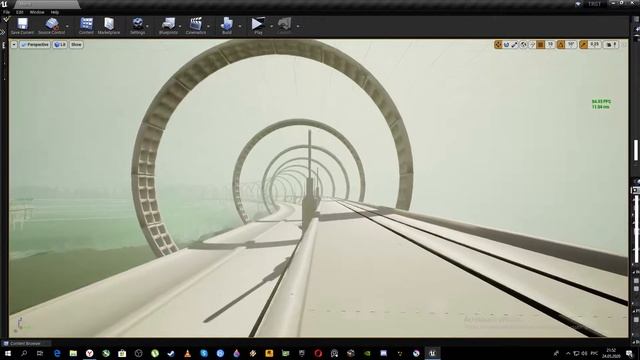Open the viewport options dropdown arrow
The width and height of the screenshot is (640, 360).
[14, 44]
